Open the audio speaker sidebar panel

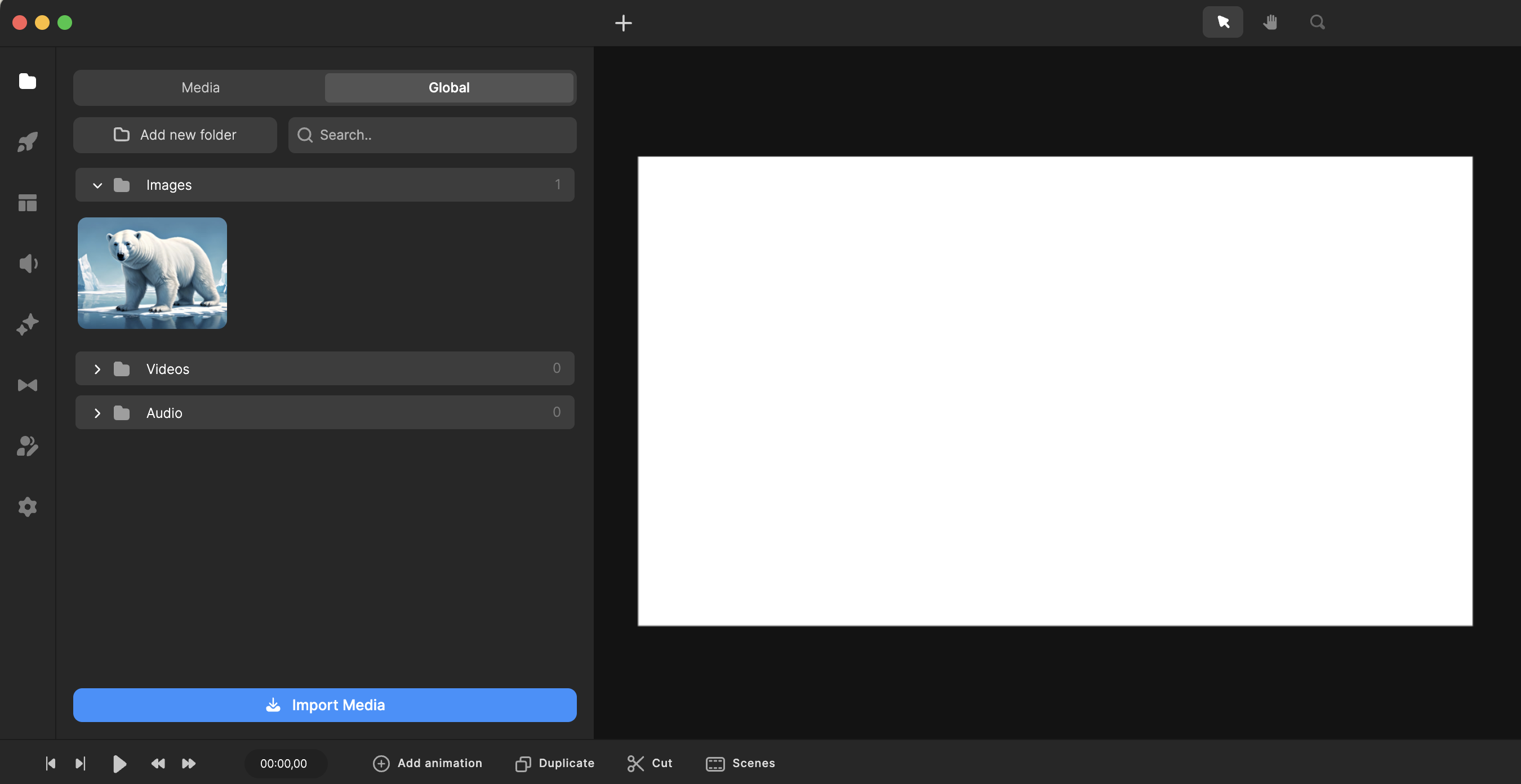point(27,263)
